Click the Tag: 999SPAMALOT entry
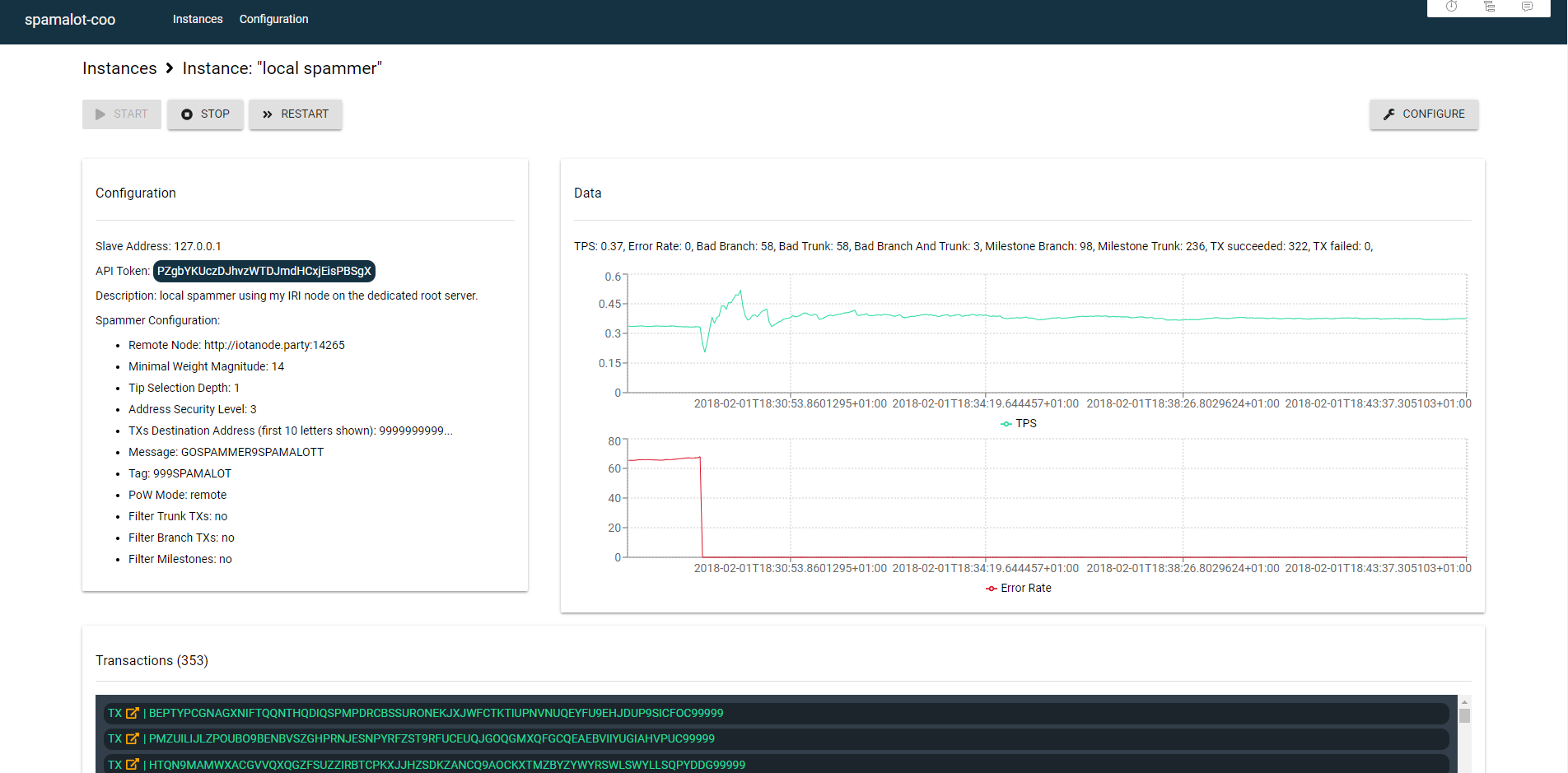This screenshot has width=1568, height=773. (180, 473)
